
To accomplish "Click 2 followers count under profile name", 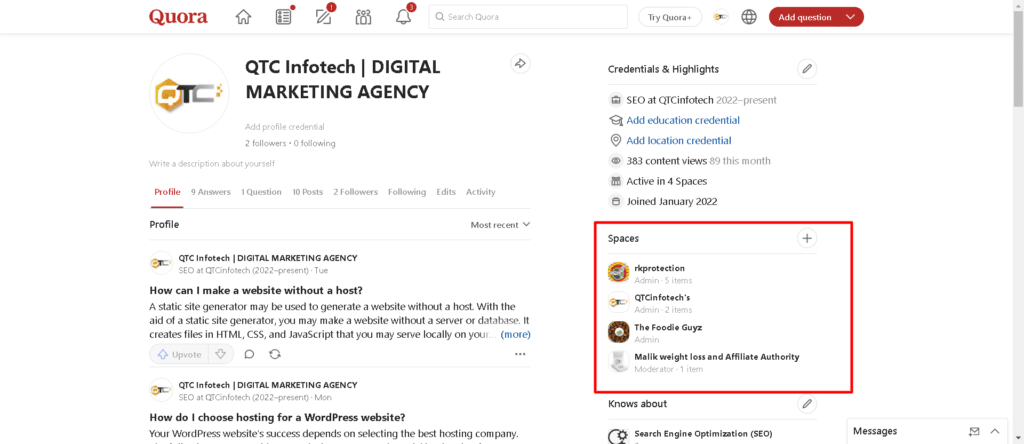I will (x=265, y=143).
